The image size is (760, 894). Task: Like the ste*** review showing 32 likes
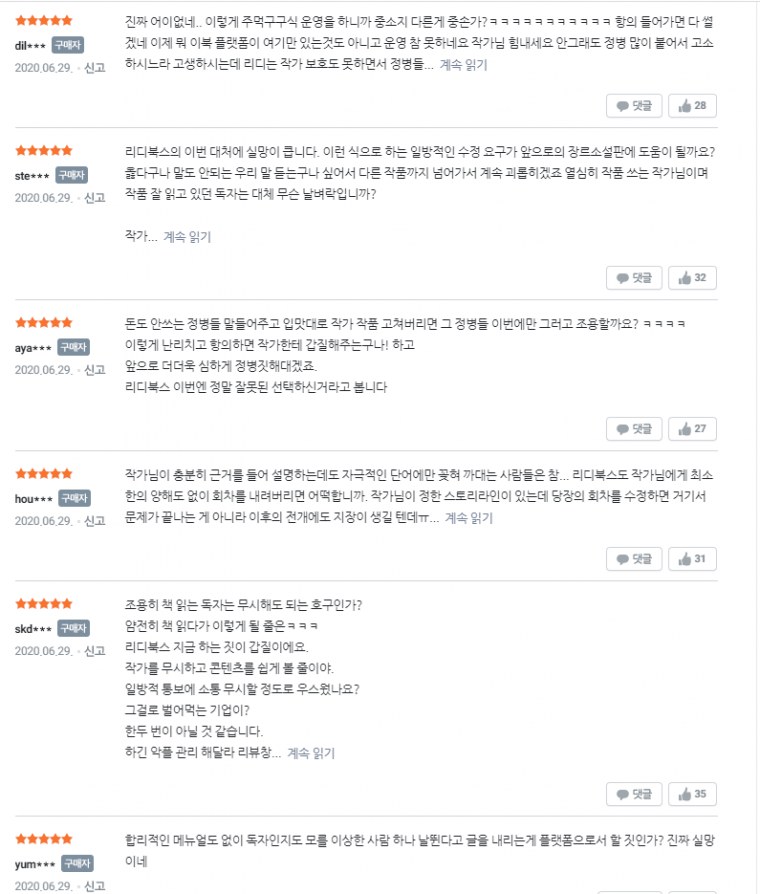692,278
